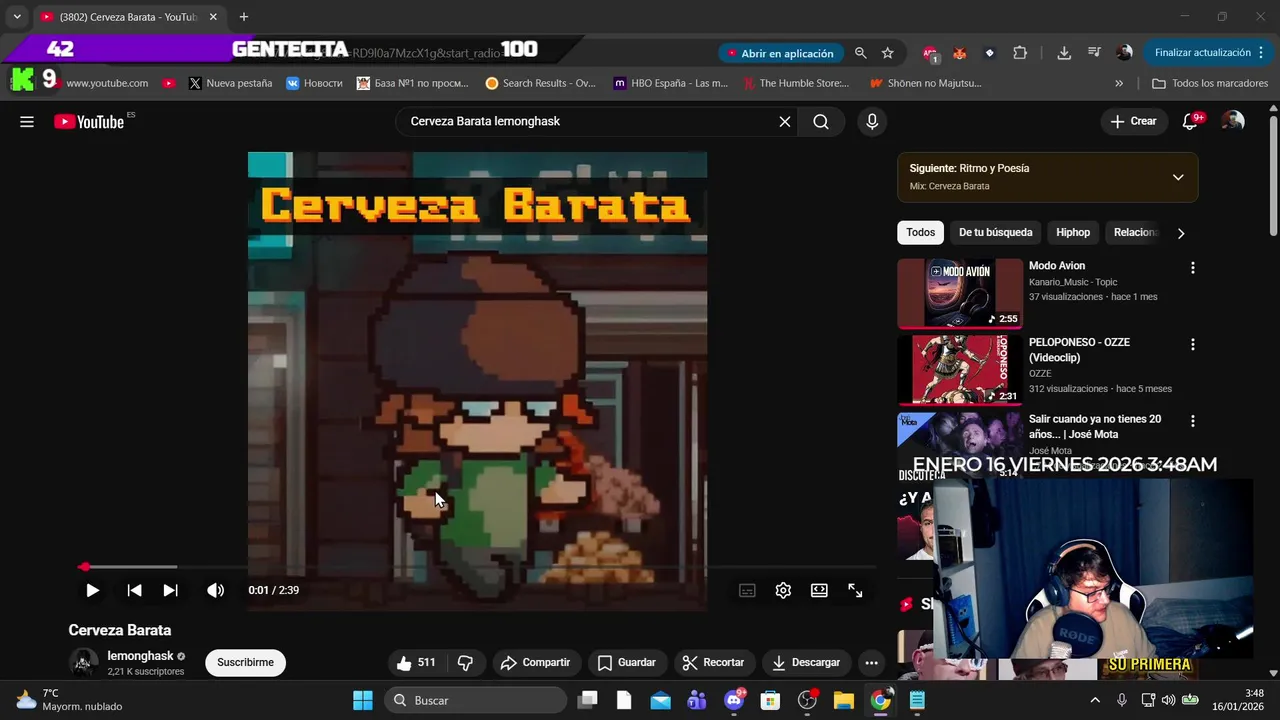The width and height of the screenshot is (1280, 720).
Task: Open the Salir cuando ya no tienes 20 años title
Action: (1095, 427)
